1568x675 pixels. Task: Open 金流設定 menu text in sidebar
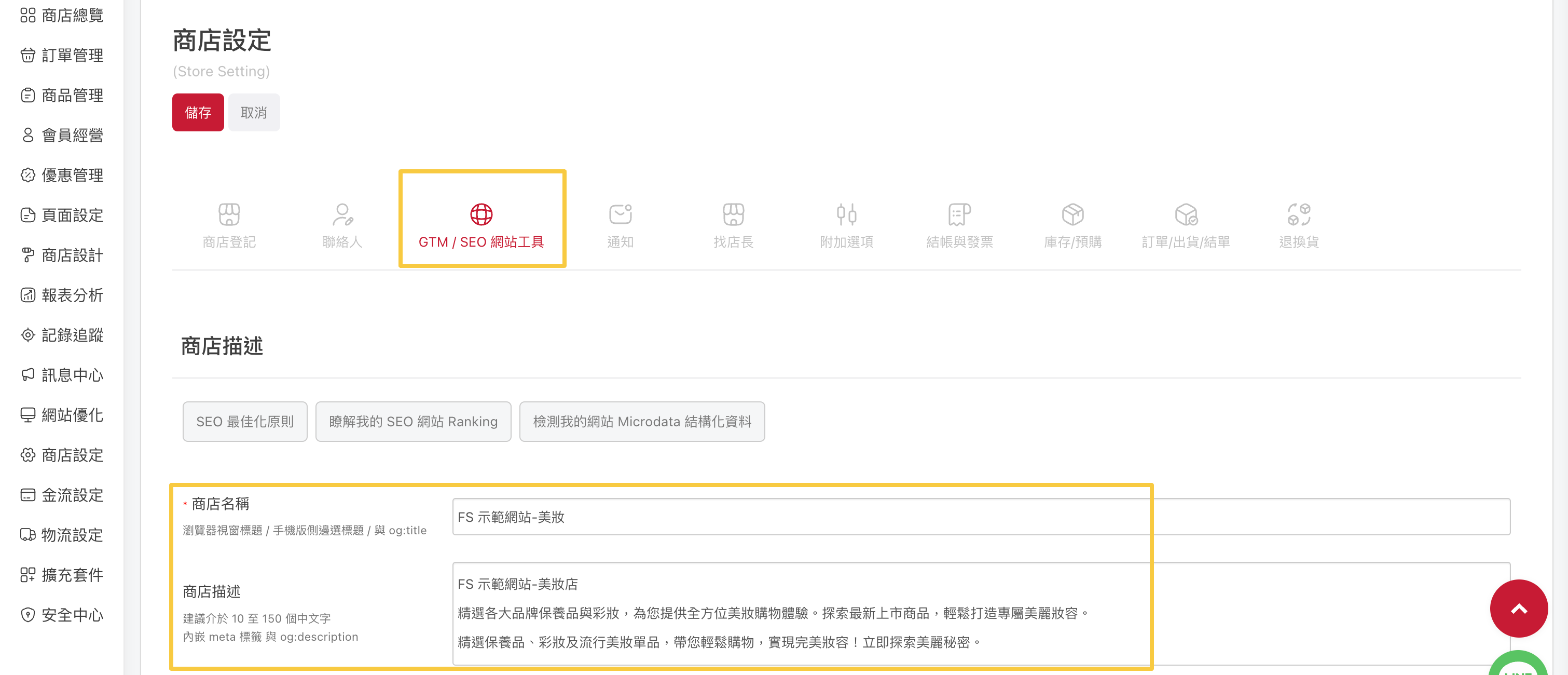tap(73, 495)
